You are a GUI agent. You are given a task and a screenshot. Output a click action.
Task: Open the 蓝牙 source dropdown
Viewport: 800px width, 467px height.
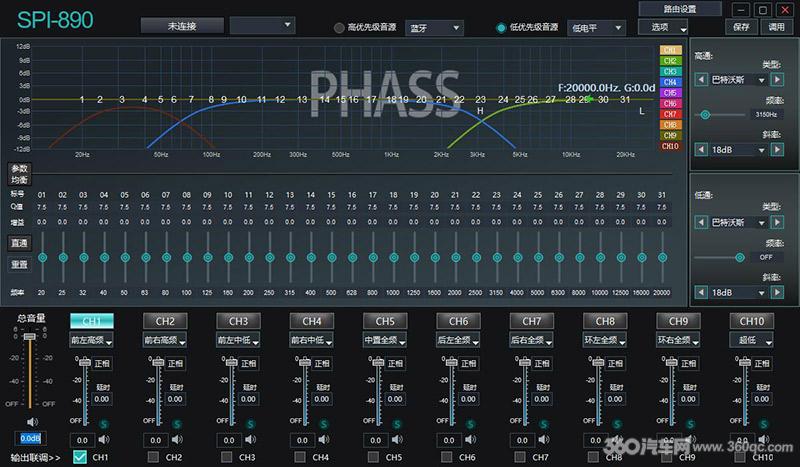pos(434,28)
